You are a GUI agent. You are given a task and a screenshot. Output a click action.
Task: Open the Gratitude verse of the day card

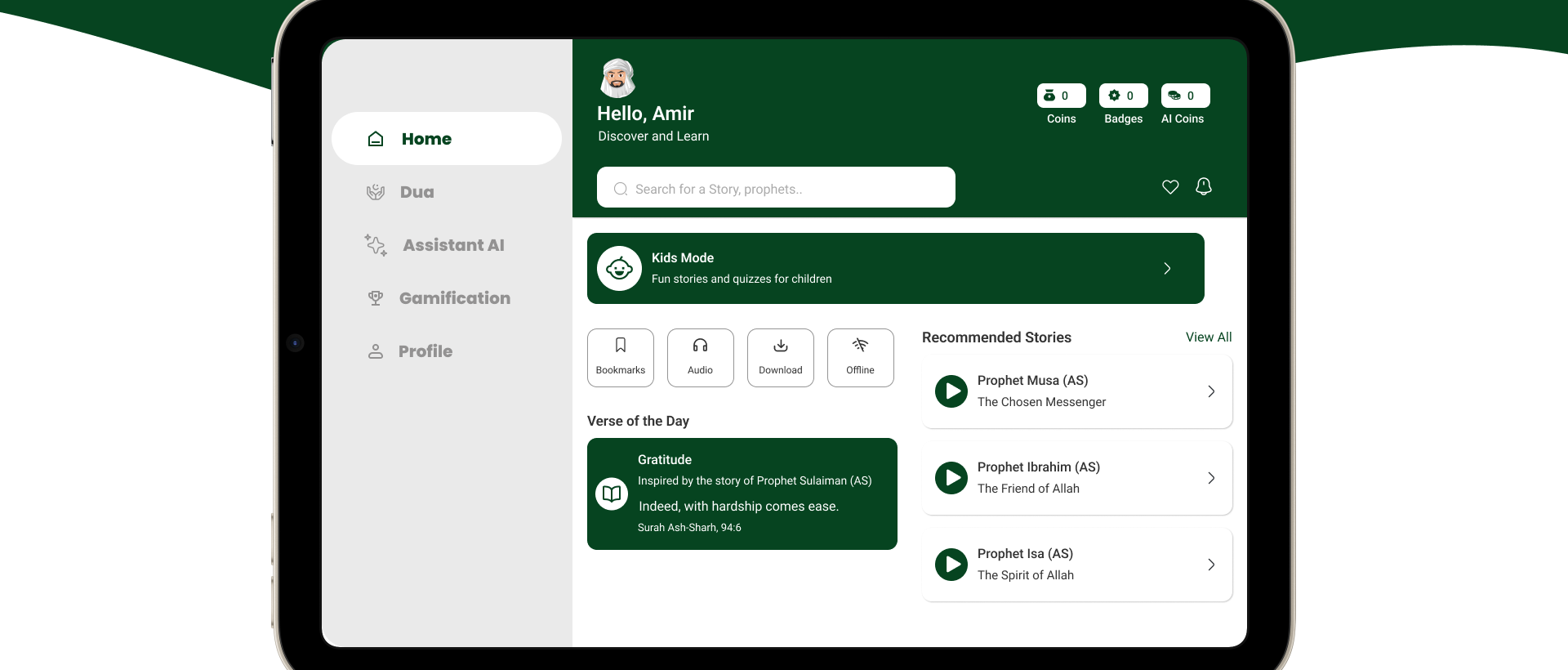tap(742, 494)
